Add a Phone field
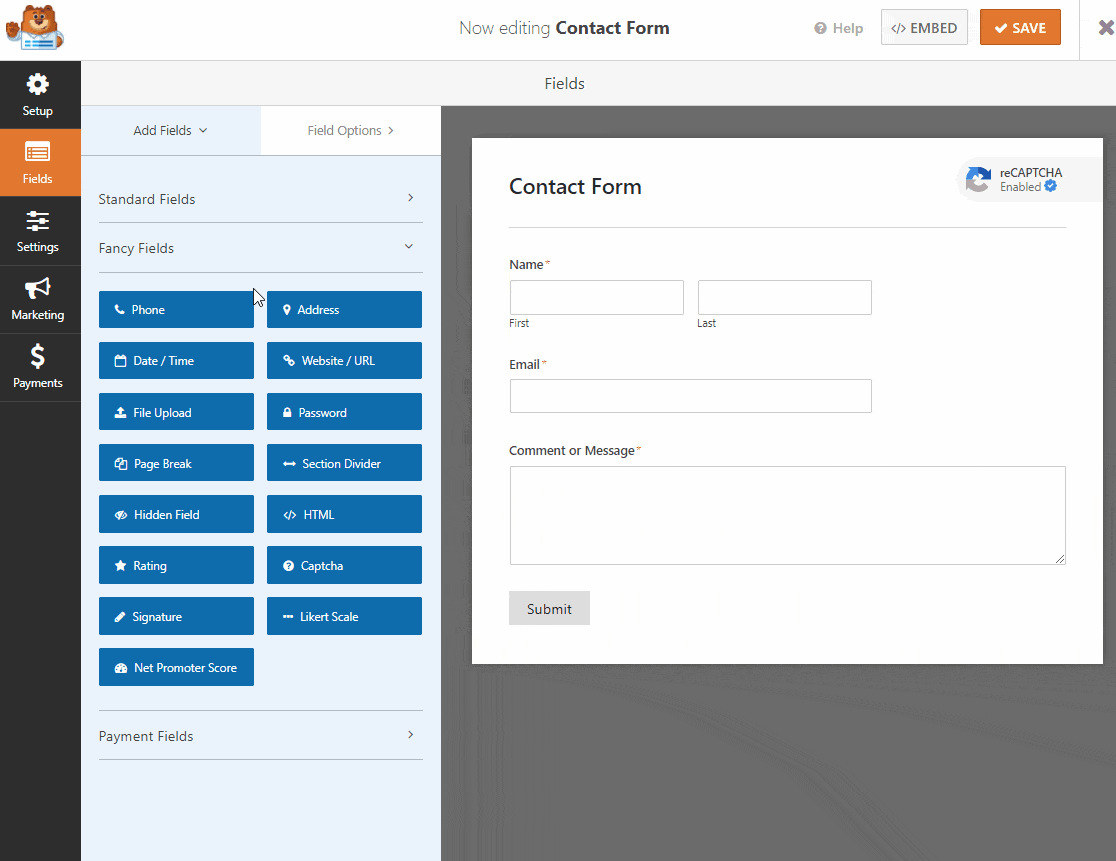The height and width of the screenshot is (861, 1116). click(176, 309)
